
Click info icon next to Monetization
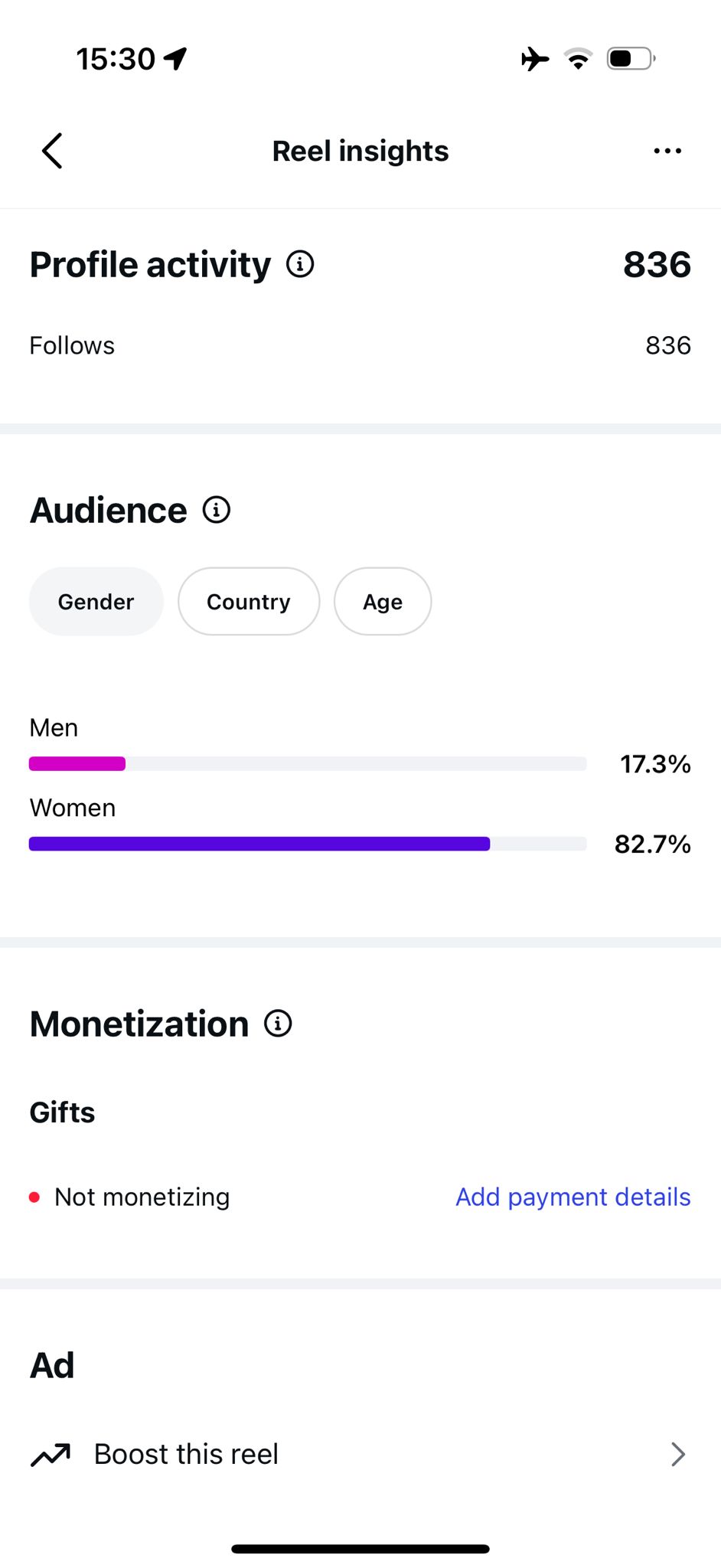[278, 1024]
